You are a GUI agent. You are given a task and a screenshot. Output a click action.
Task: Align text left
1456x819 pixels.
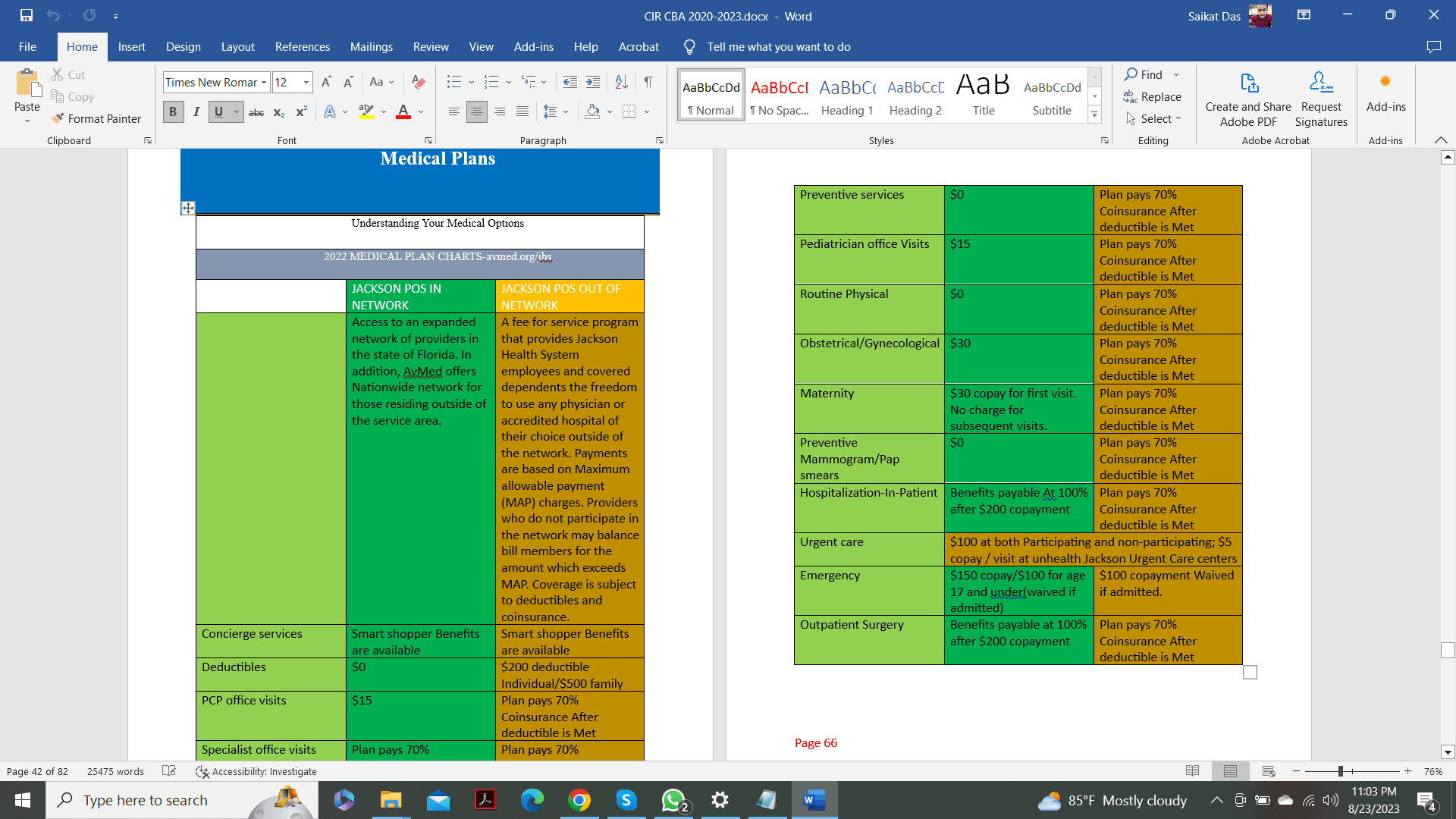pyautogui.click(x=453, y=112)
